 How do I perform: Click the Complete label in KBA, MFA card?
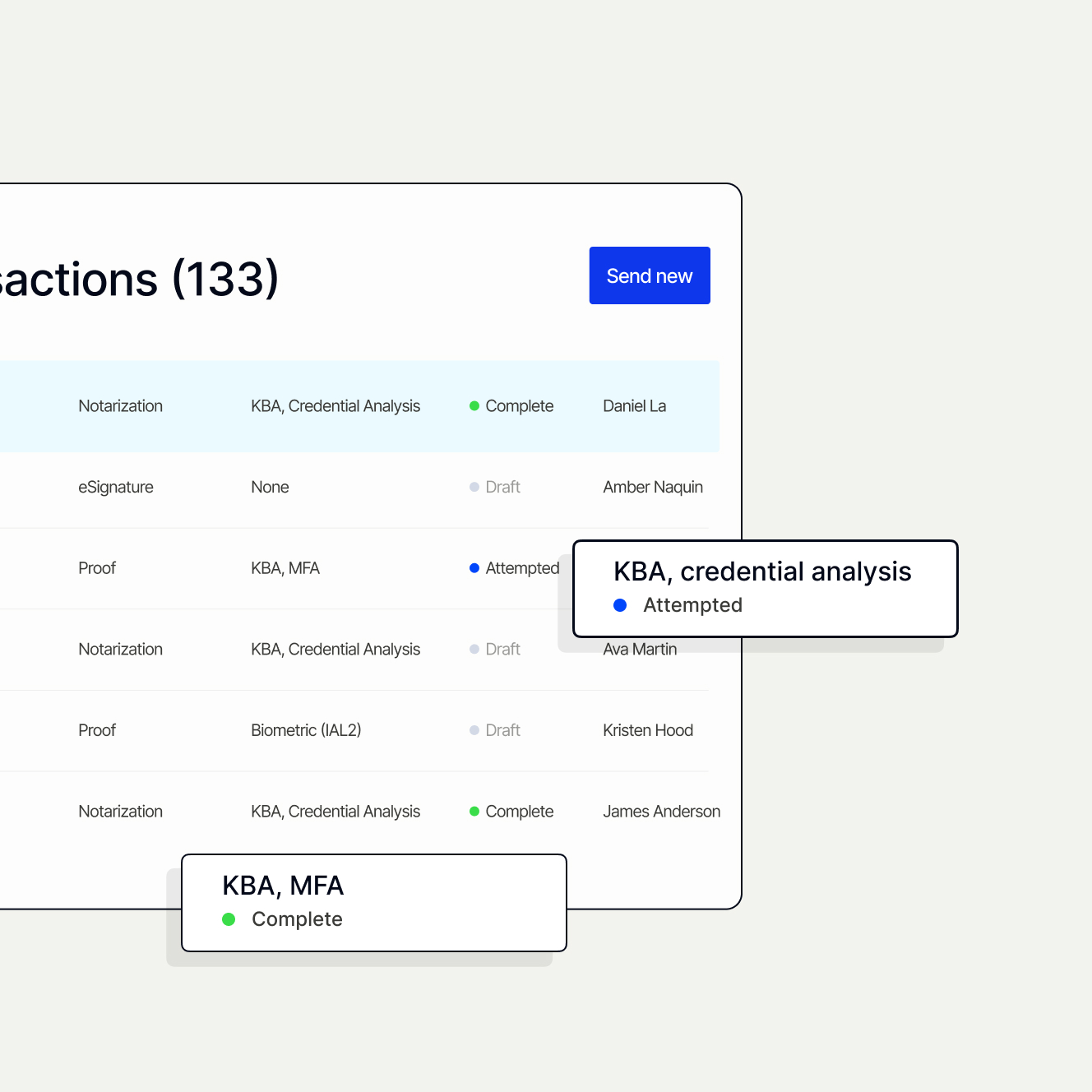pos(297,919)
